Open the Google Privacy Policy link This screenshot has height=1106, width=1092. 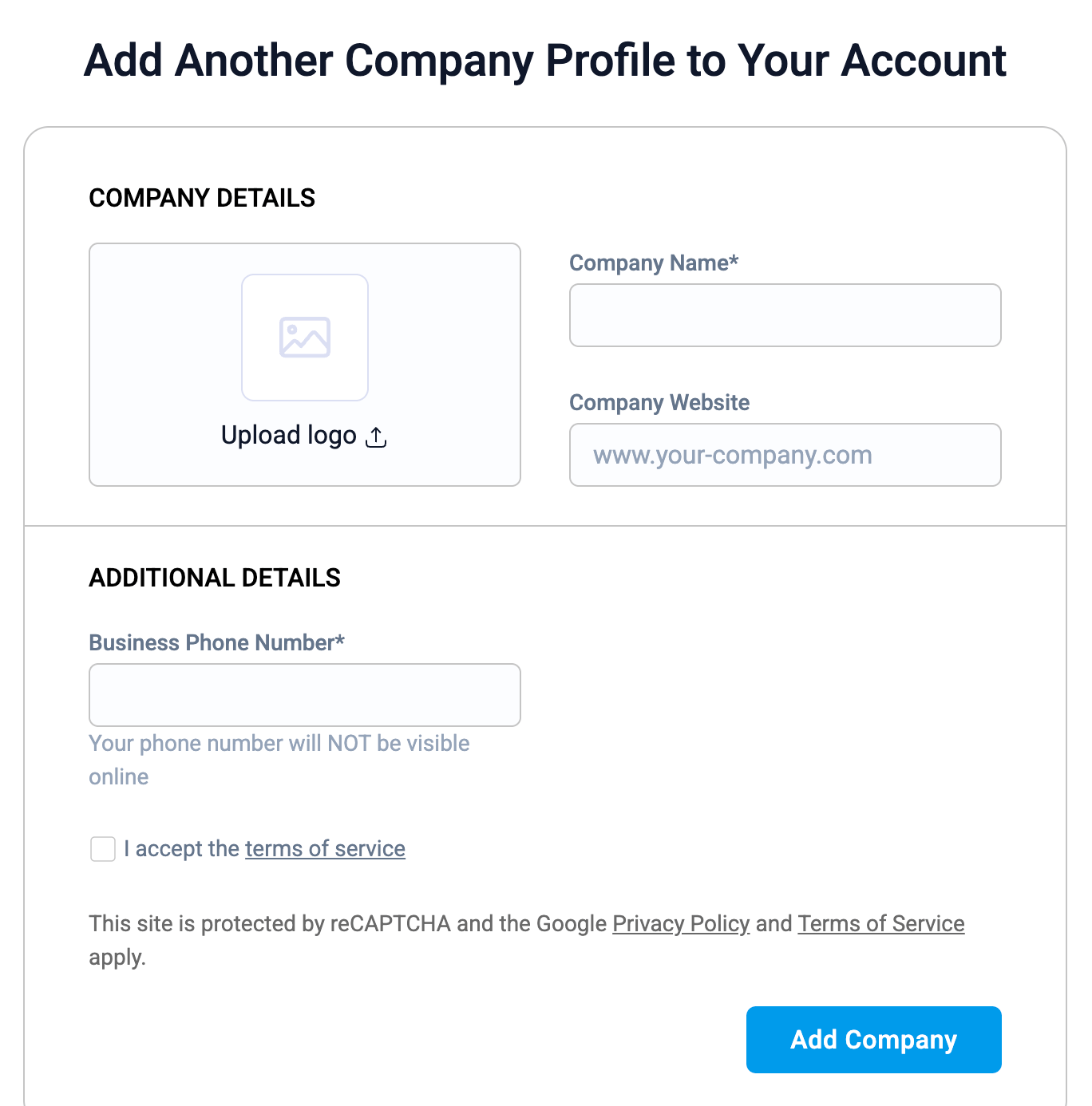(681, 923)
